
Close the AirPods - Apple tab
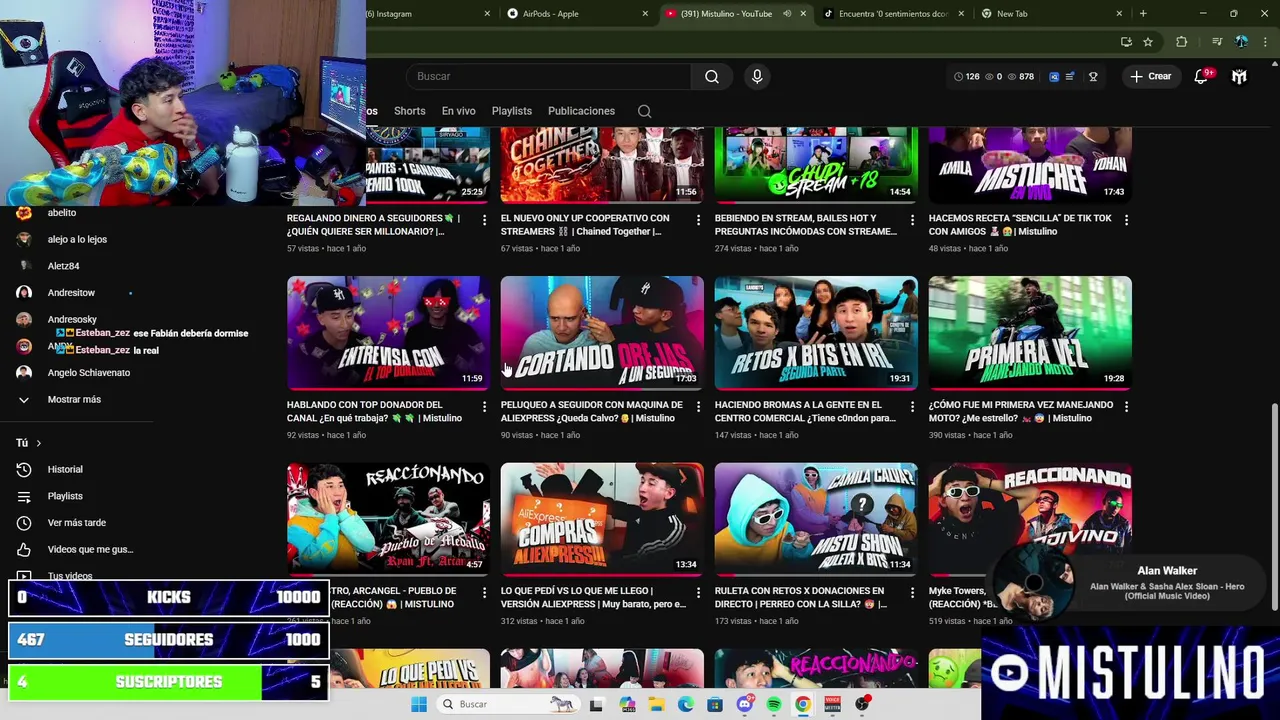(645, 14)
